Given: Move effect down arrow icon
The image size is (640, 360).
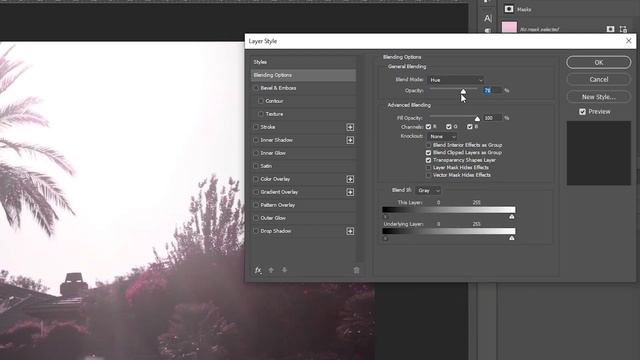Looking at the screenshot, I should pos(284,270).
